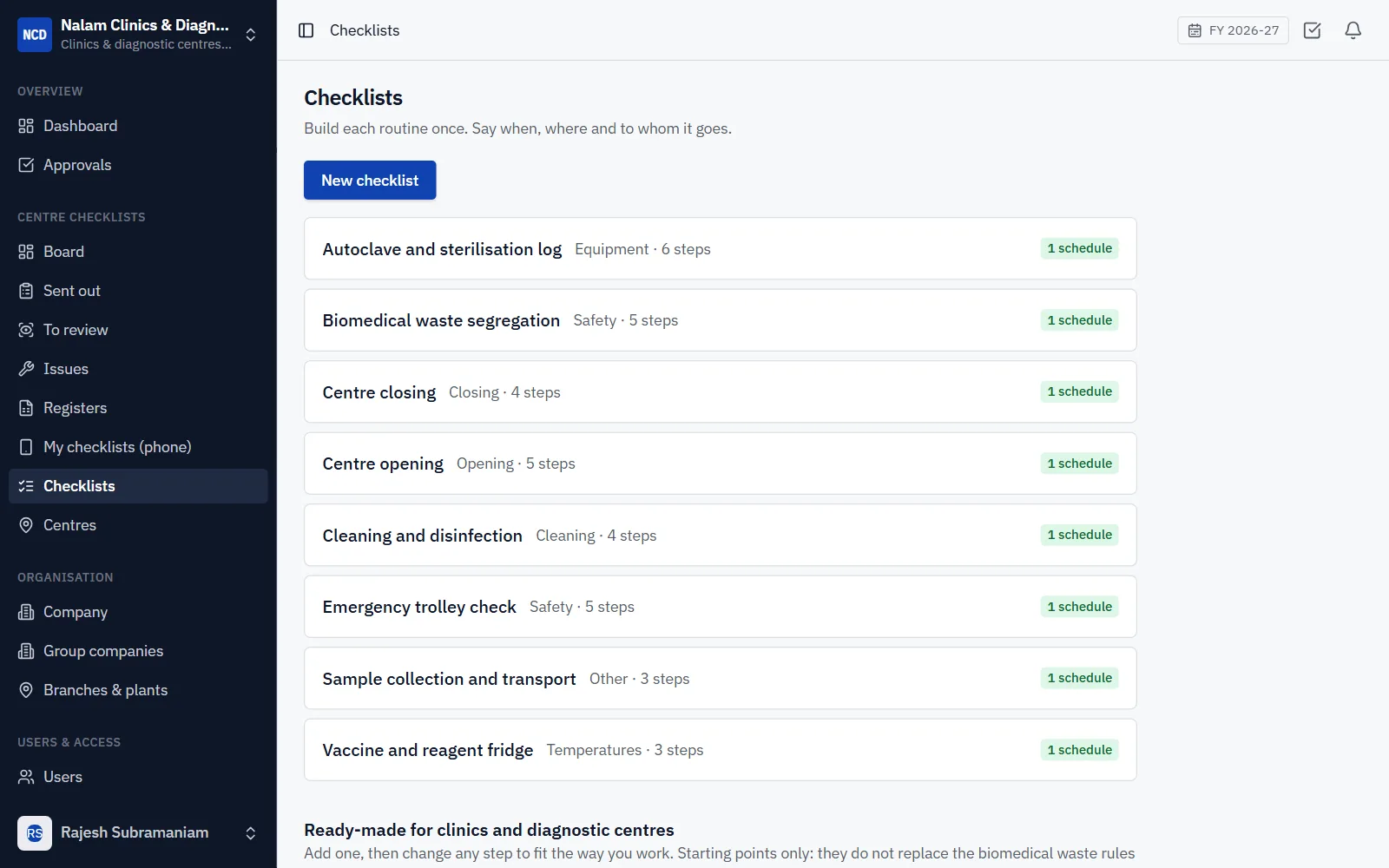This screenshot has width=1389, height=868.
Task: Open Biomedical waste segregation checklist
Action: click(x=721, y=320)
